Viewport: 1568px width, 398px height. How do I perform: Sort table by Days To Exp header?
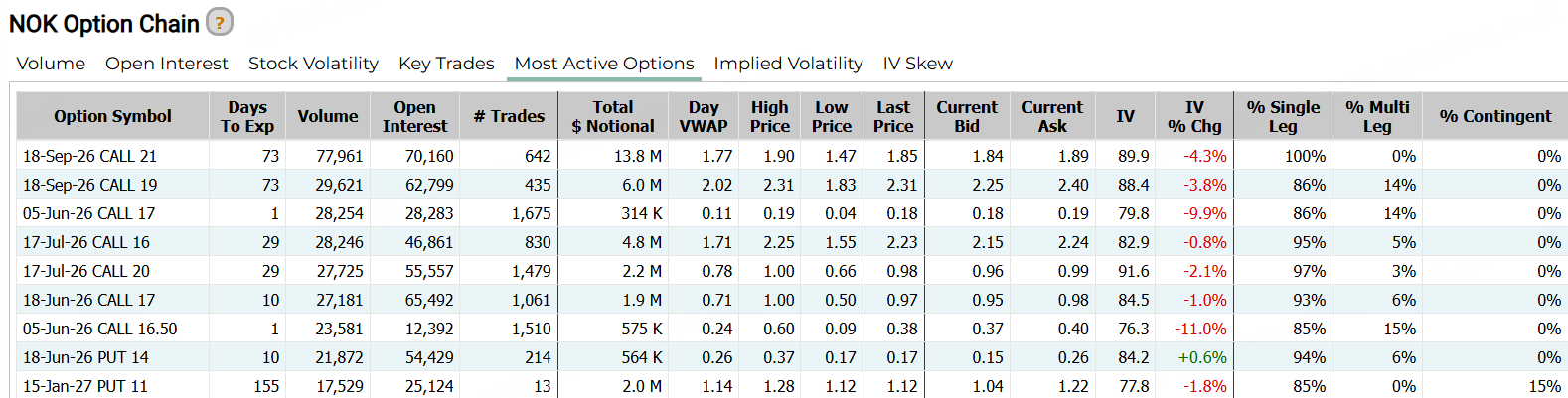point(247,116)
